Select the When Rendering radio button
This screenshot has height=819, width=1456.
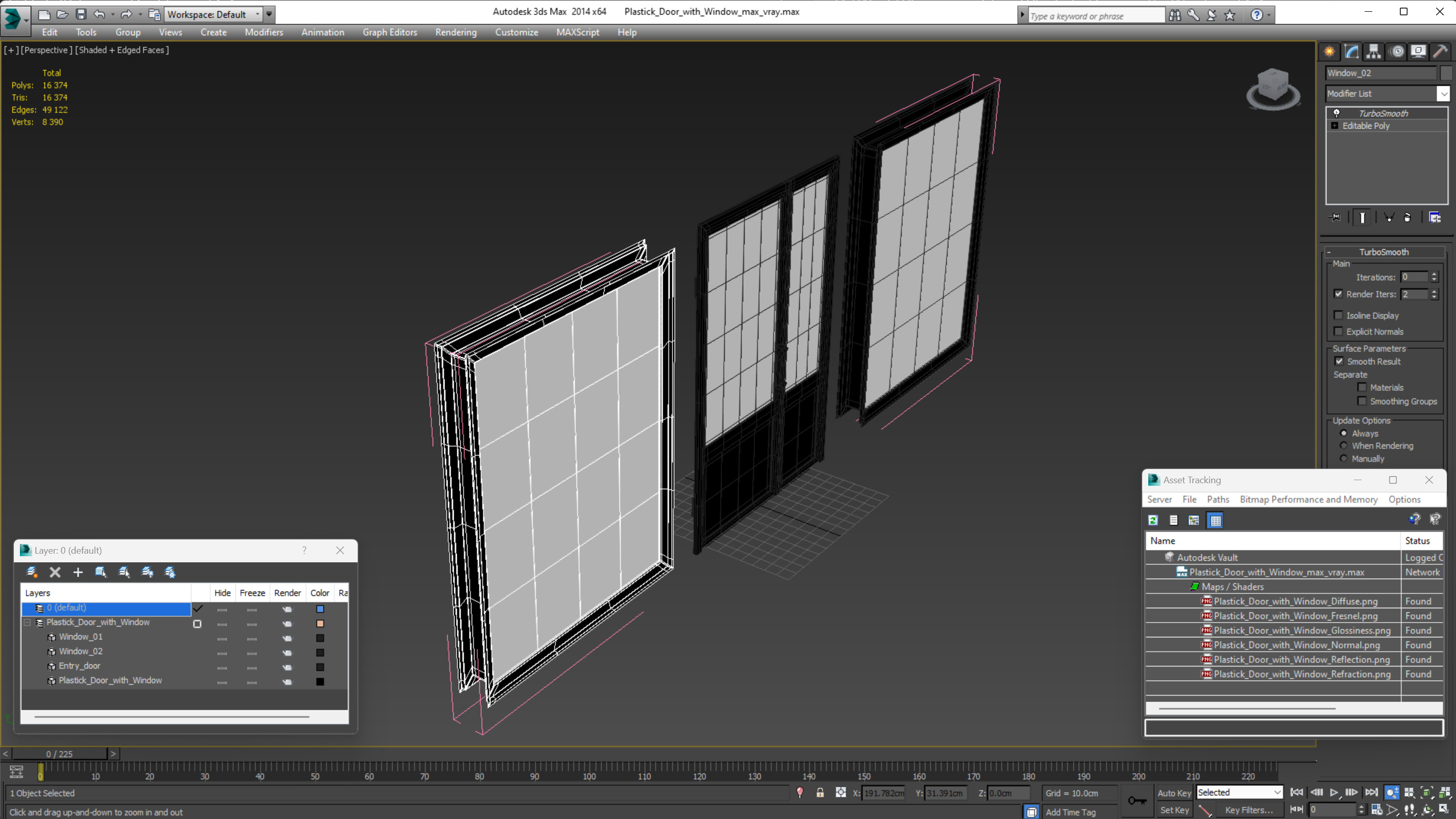tap(1344, 445)
